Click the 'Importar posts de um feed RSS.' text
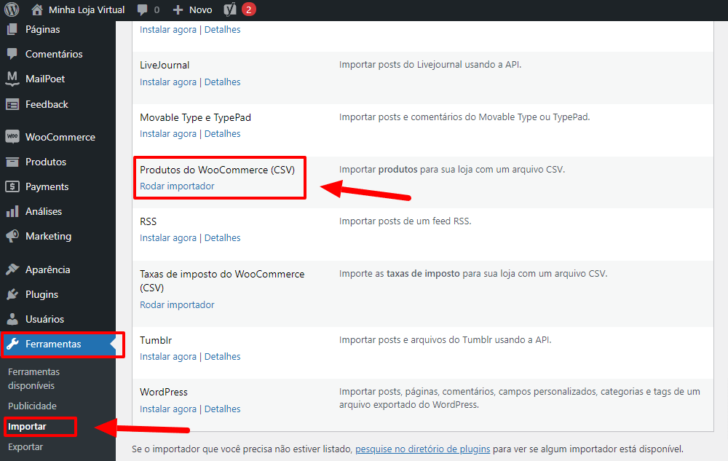 coord(405,221)
